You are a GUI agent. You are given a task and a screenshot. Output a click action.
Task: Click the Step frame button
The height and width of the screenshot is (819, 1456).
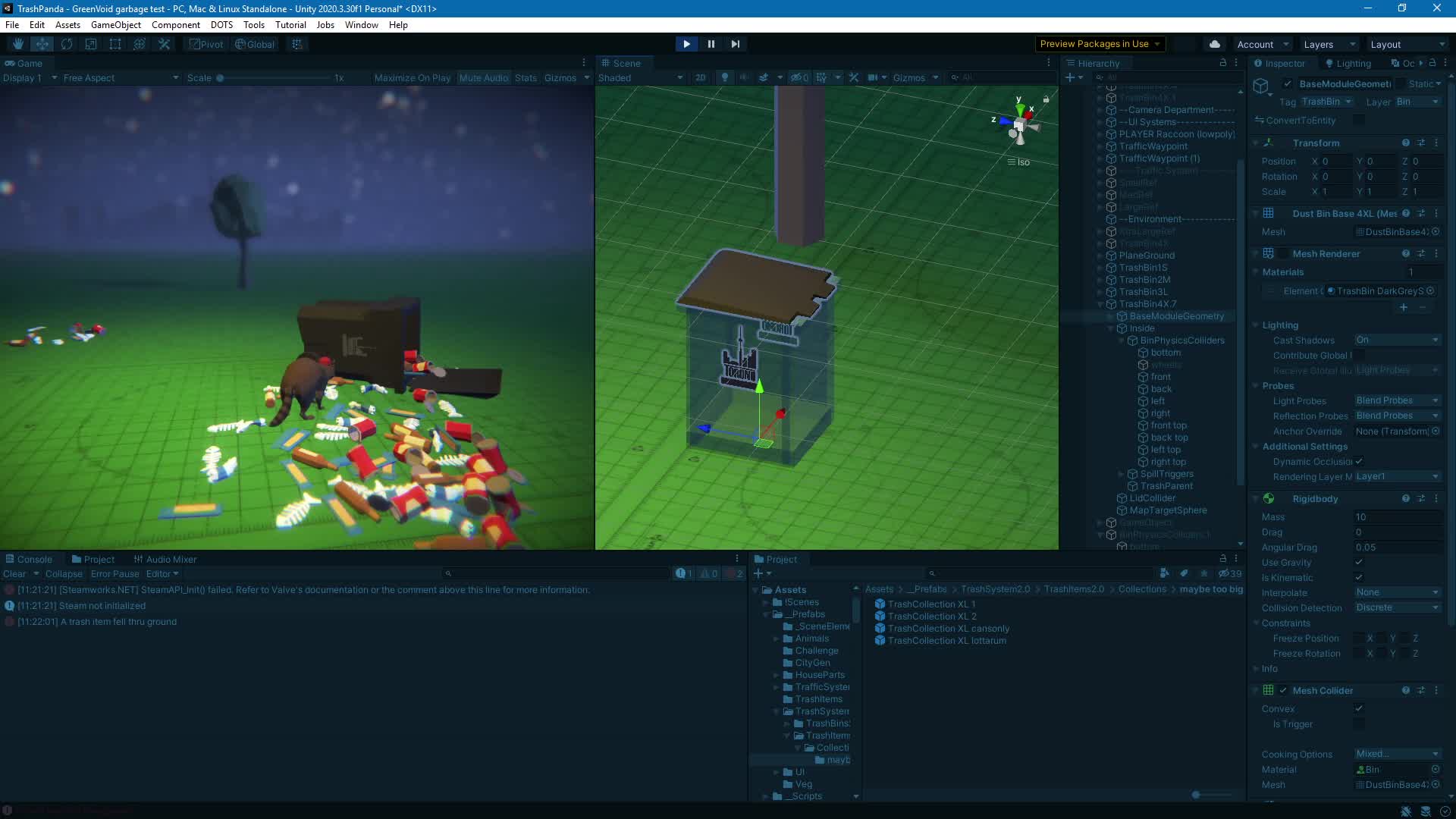(x=735, y=44)
